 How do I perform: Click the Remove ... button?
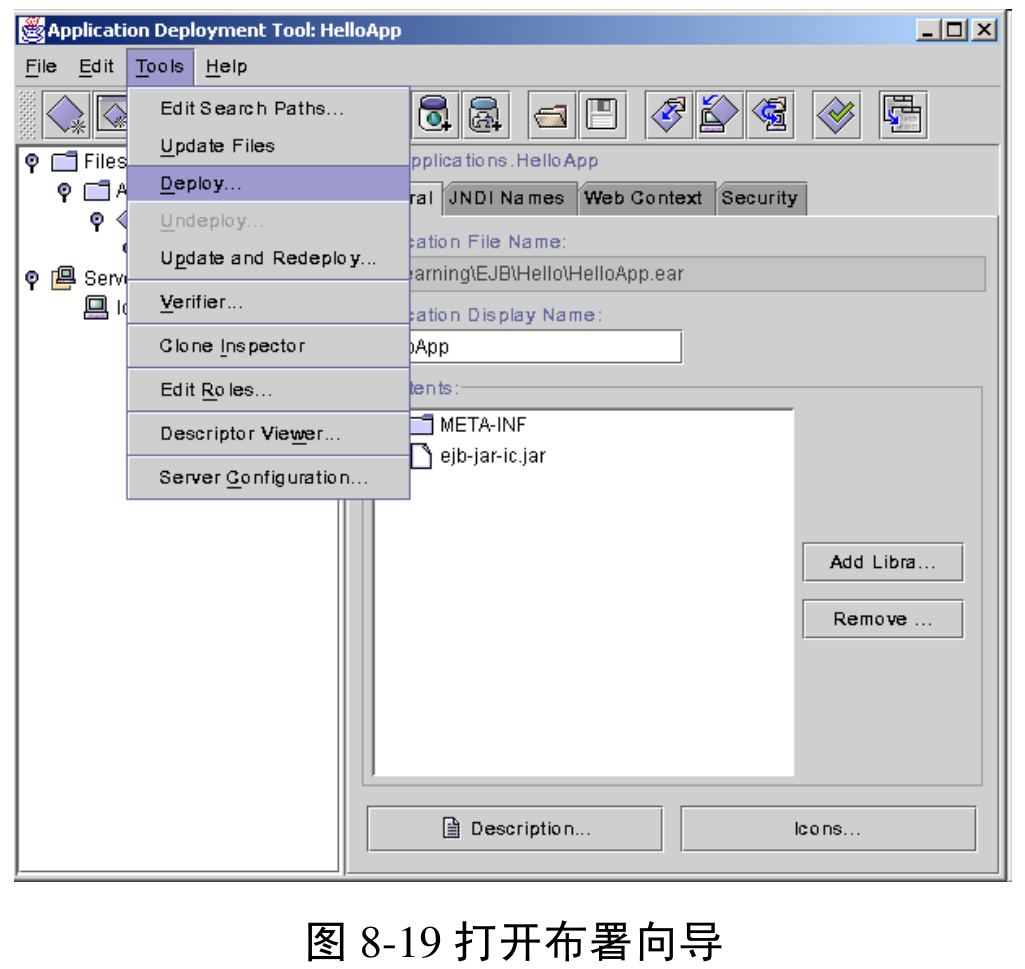pos(882,619)
